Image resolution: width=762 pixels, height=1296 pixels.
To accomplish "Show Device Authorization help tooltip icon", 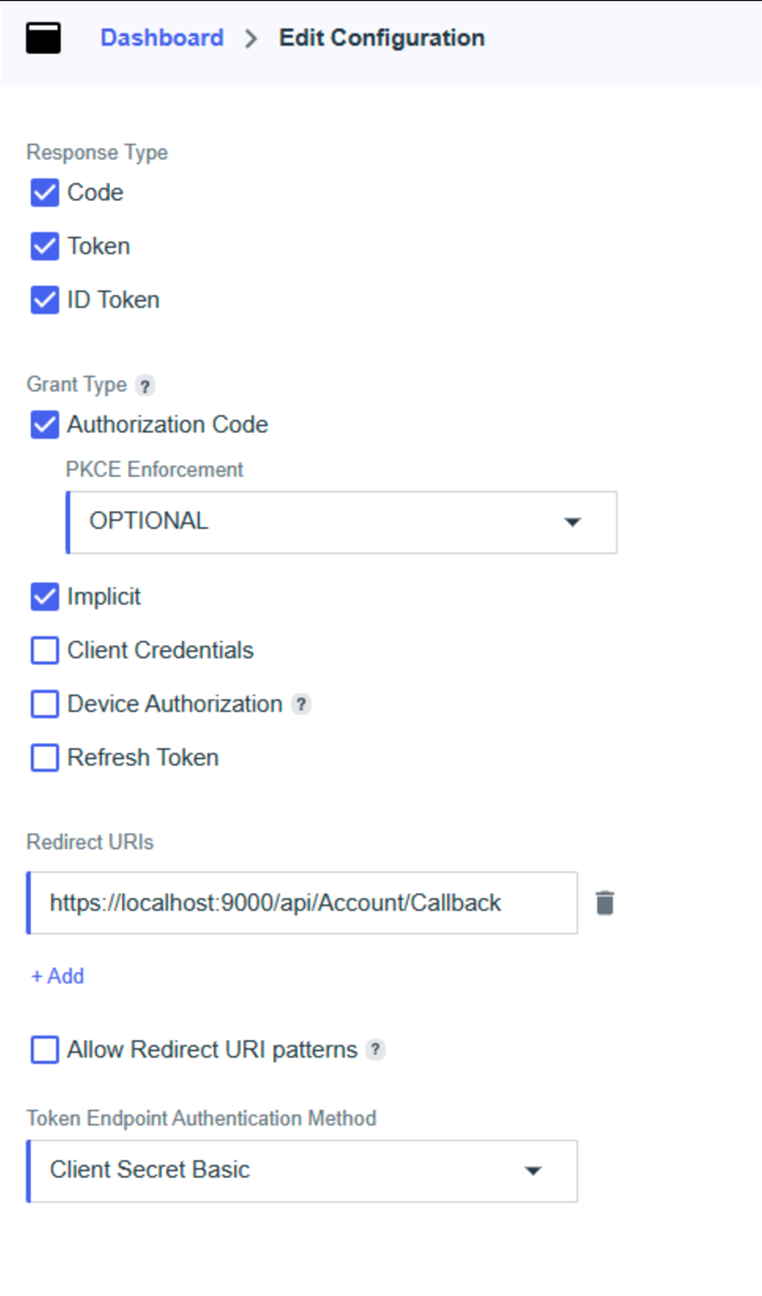I will tap(301, 704).
